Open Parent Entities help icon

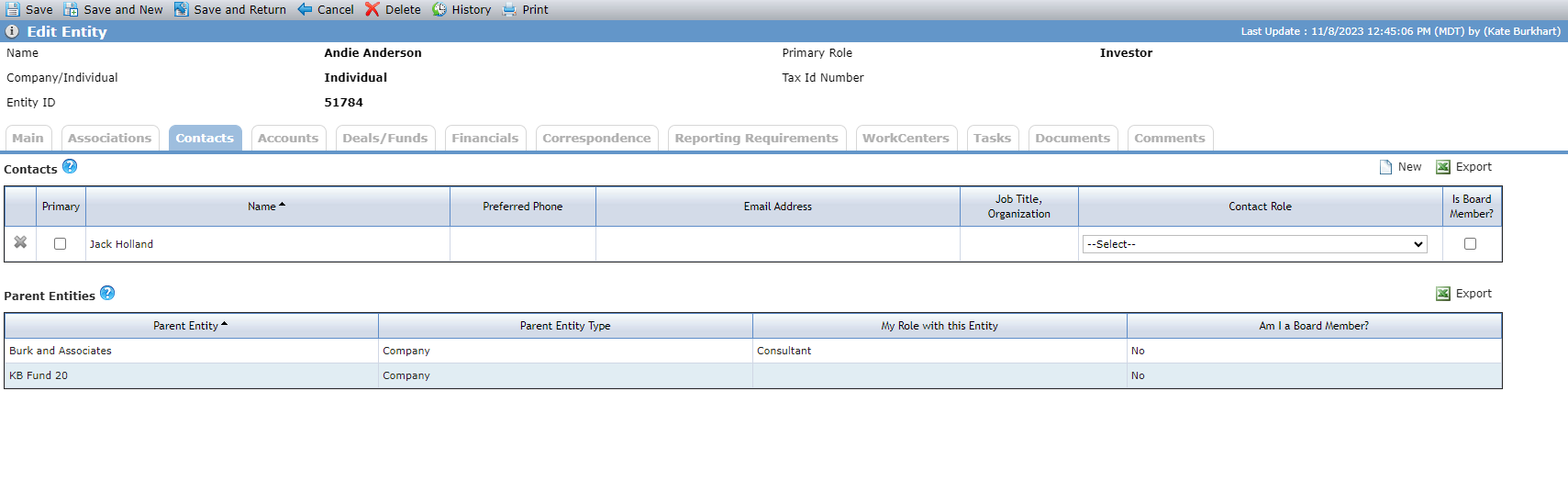click(x=107, y=293)
